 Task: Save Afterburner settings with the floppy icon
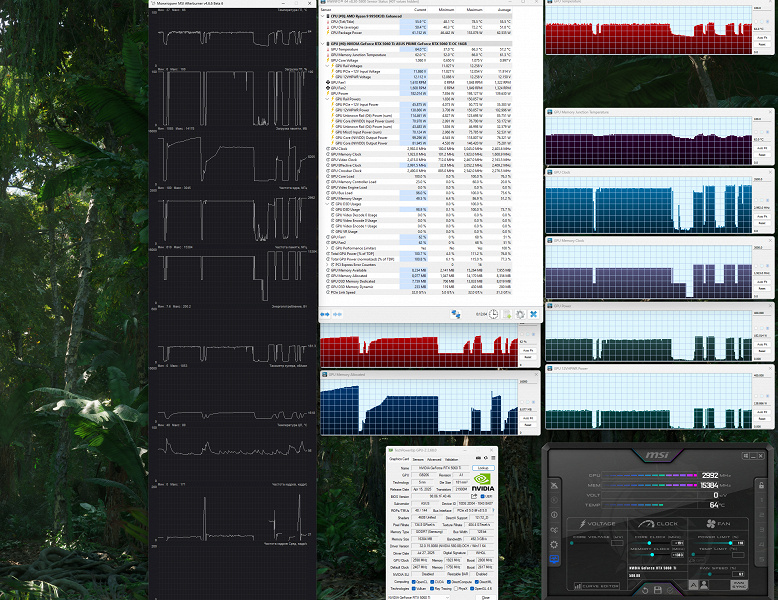(x=658, y=590)
